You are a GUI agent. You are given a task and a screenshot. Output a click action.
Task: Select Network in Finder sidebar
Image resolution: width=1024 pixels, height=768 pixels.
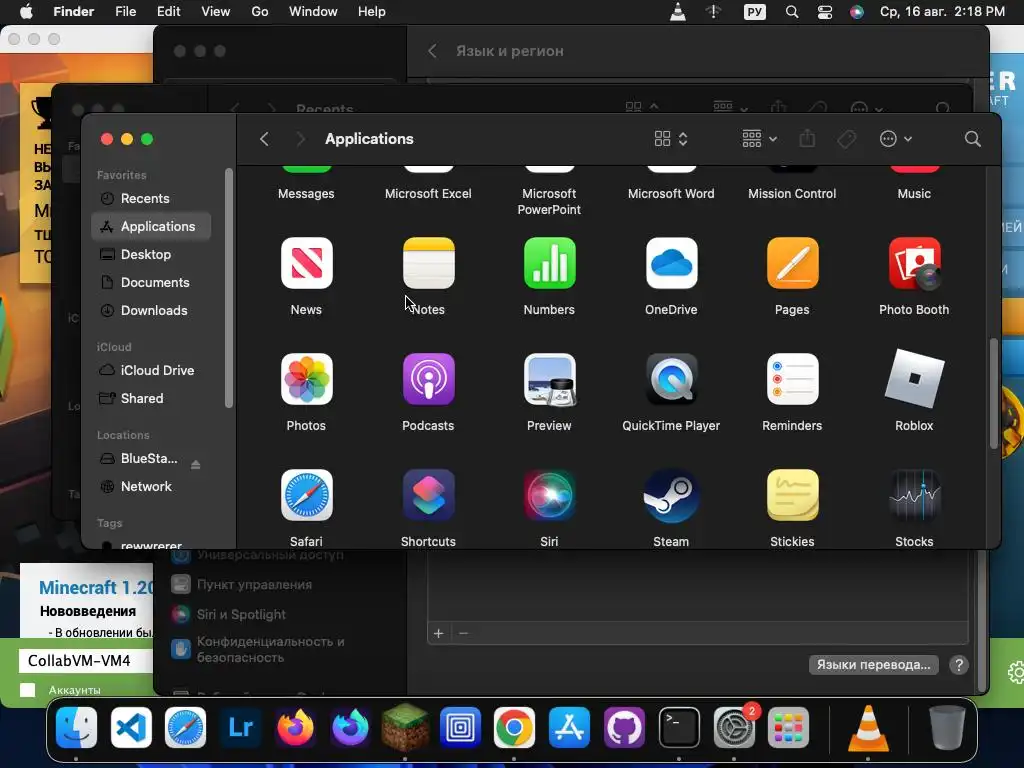pyautogui.click(x=152, y=487)
